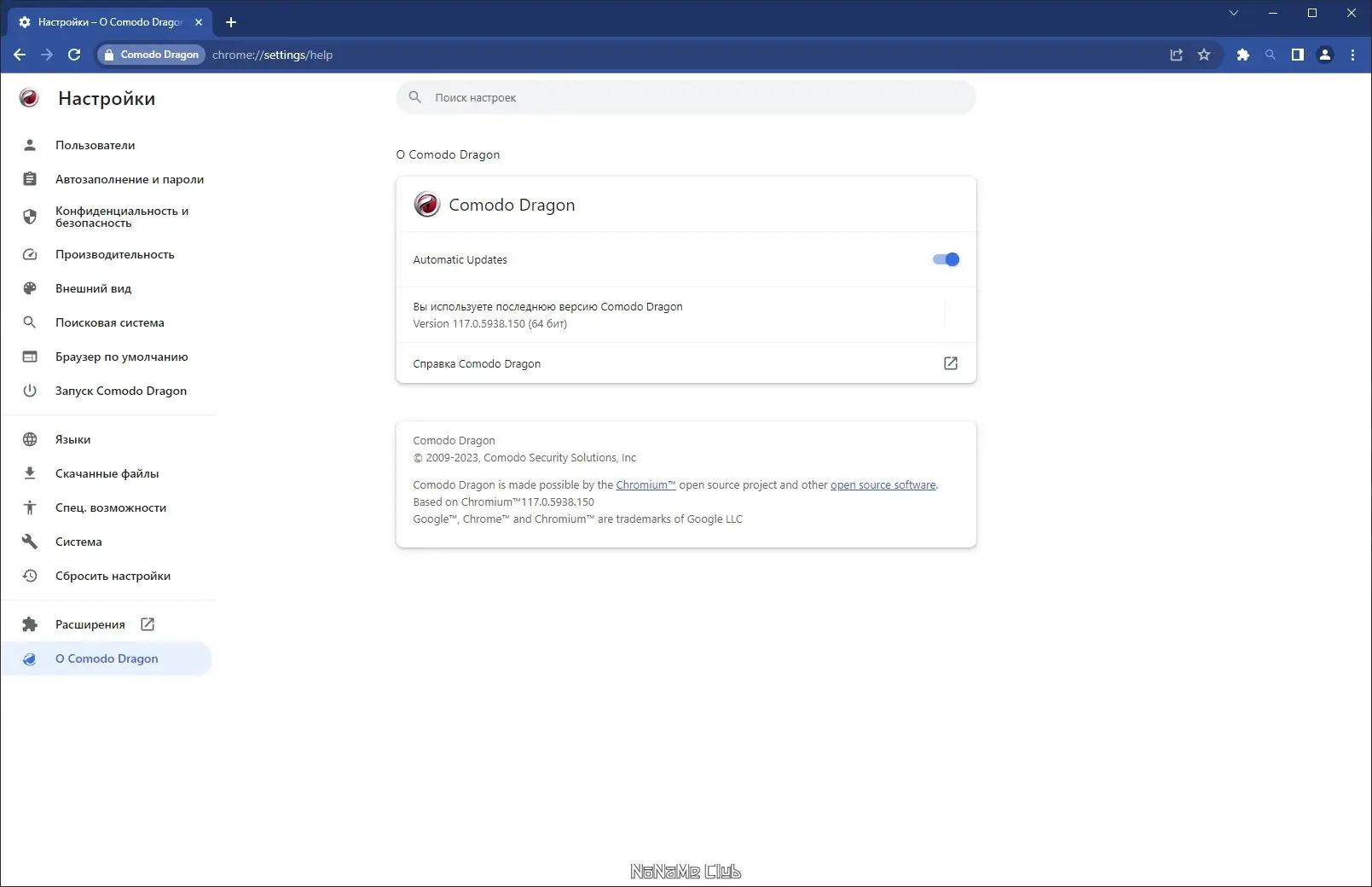The height and width of the screenshot is (887, 1372).
Task: Open the user profile menu
Action: click(1325, 55)
